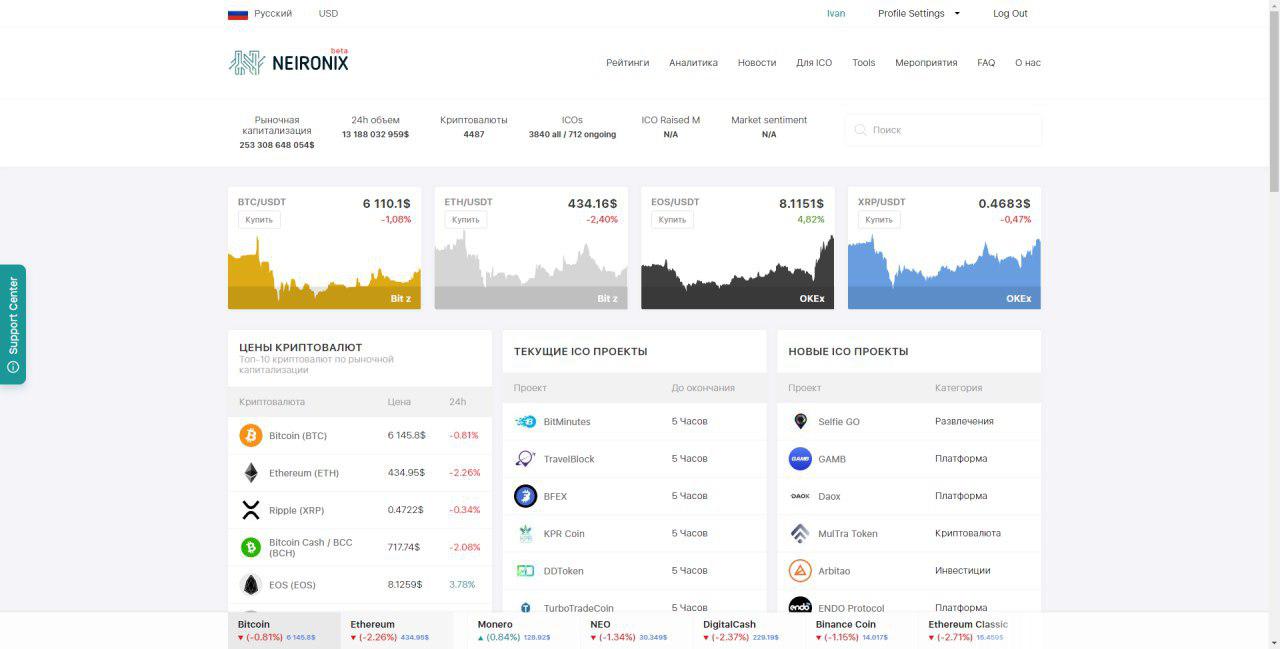
Task: Select Ethereum in the bottom ticker
Action: 397,630
